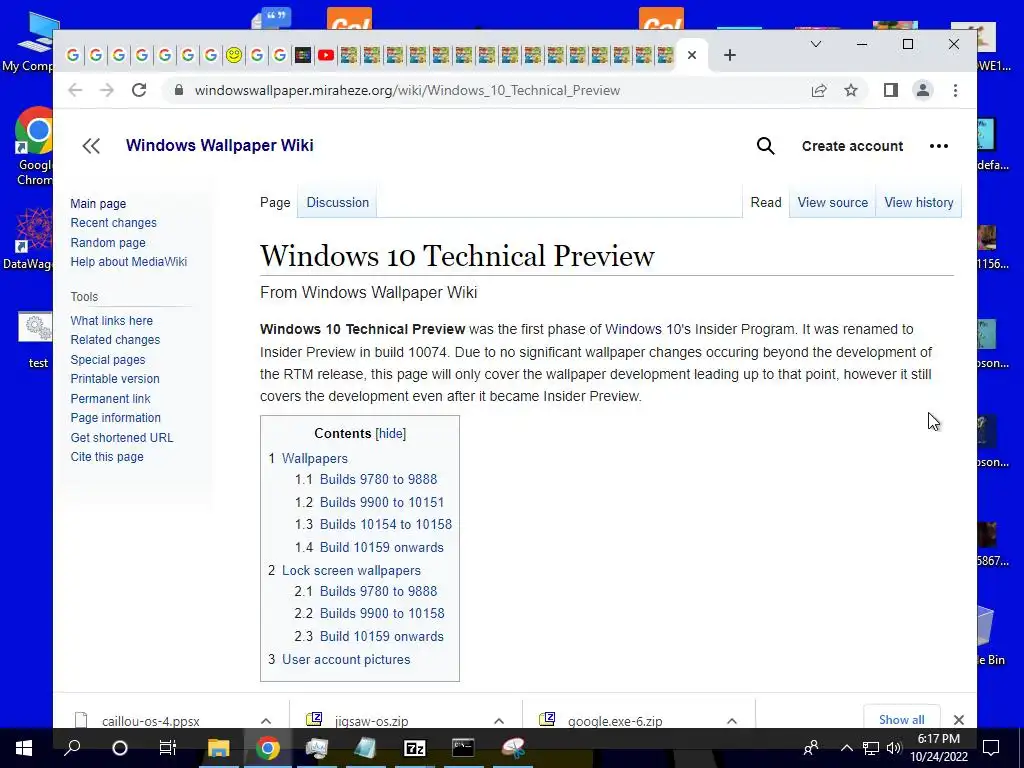Open Related changes link

115,340
